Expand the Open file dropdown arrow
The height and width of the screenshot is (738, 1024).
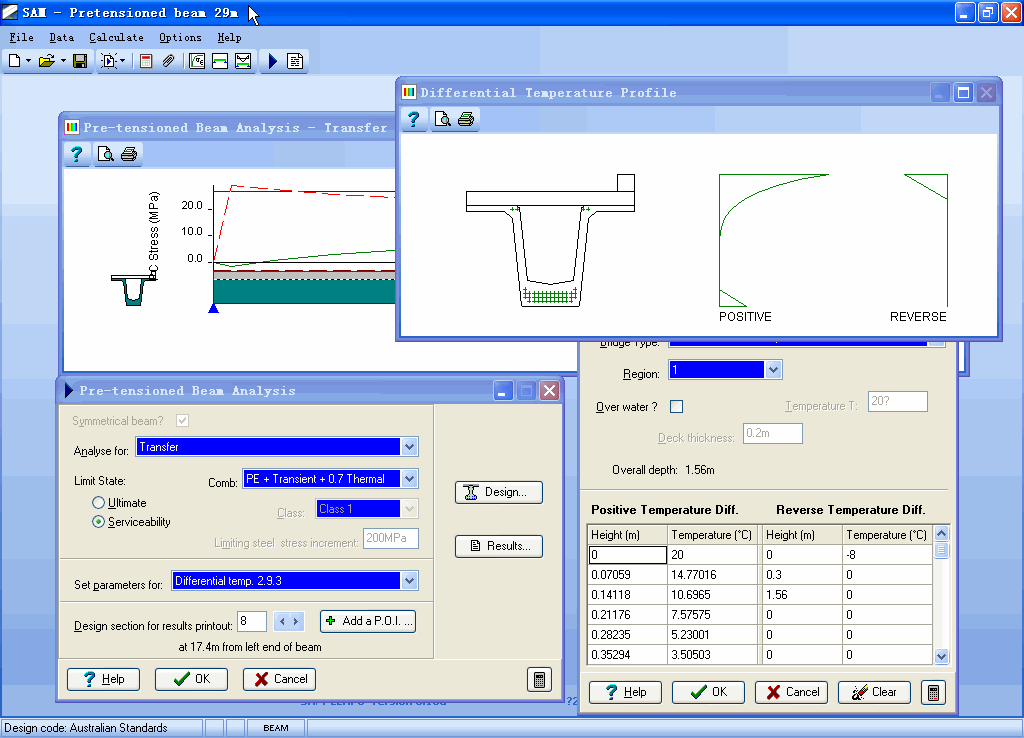[63, 61]
